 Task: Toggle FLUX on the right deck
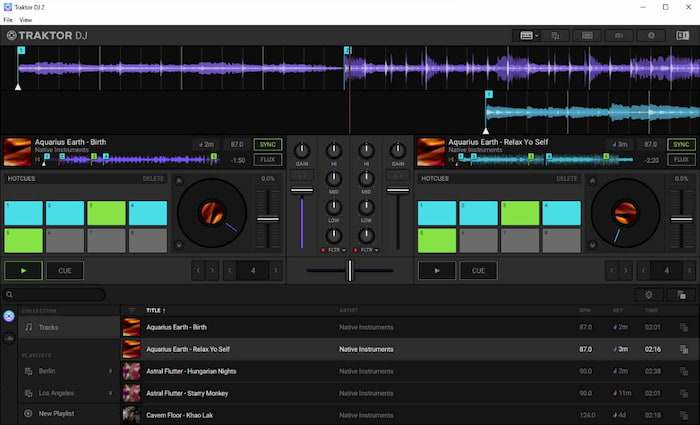pyautogui.click(x=681, y=159)
